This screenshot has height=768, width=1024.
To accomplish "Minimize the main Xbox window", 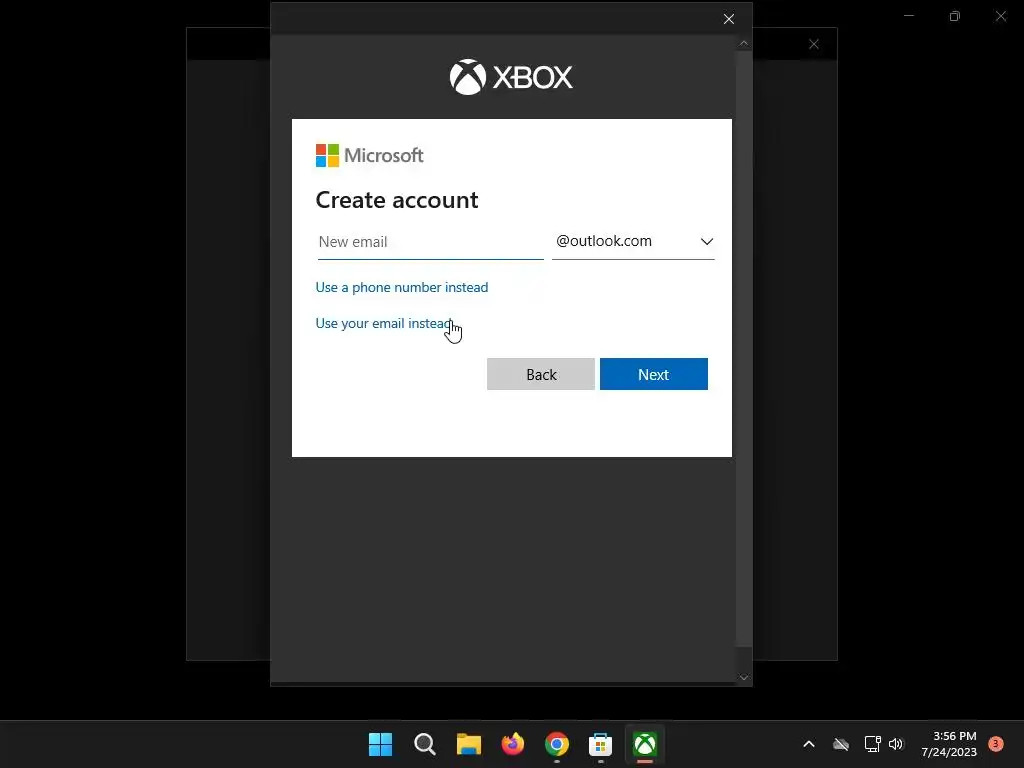I will (909, 16).
